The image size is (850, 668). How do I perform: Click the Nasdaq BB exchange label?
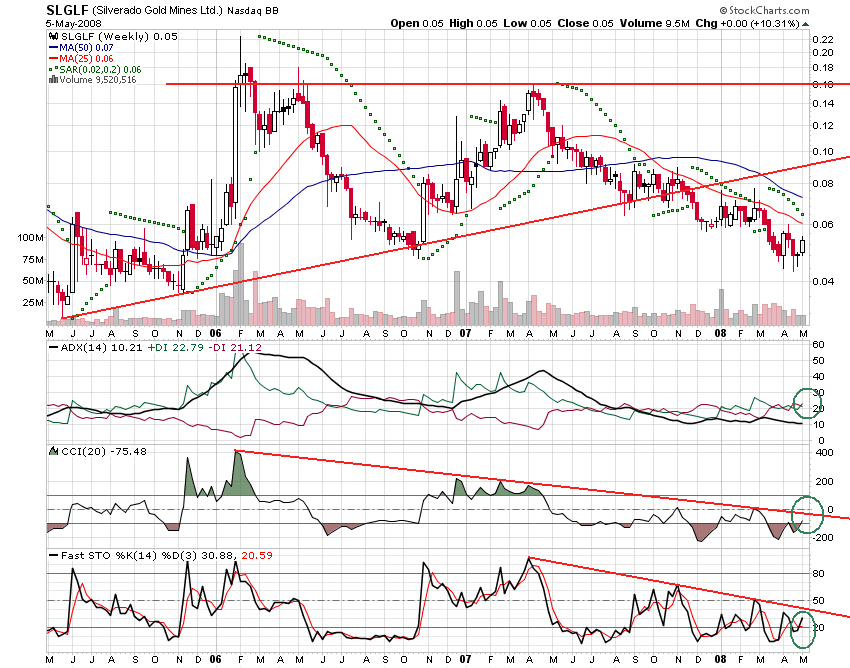[x=253, y=10]
